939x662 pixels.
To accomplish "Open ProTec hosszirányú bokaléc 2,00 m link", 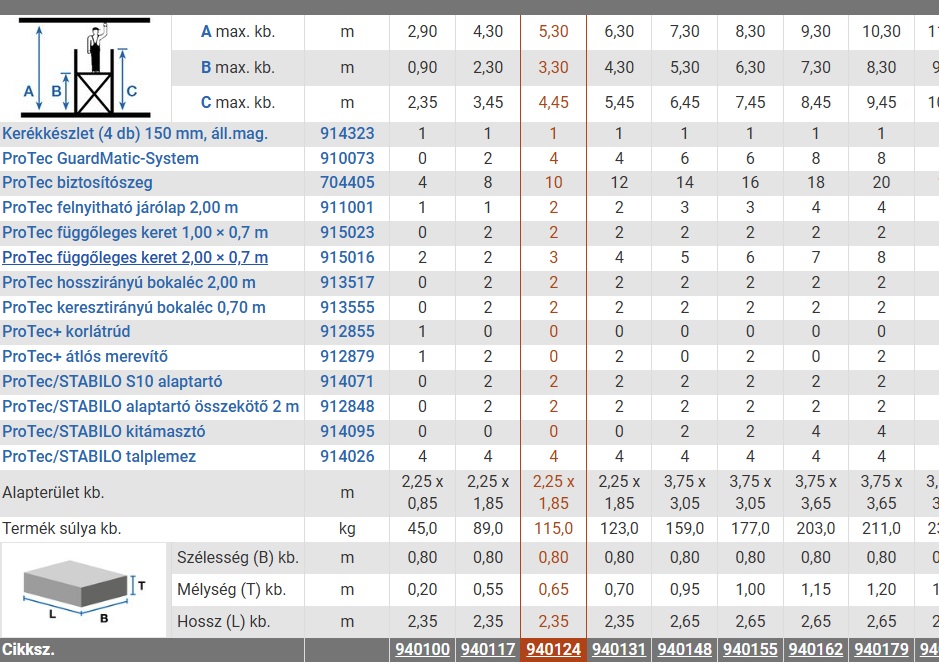I will (129, 282).
